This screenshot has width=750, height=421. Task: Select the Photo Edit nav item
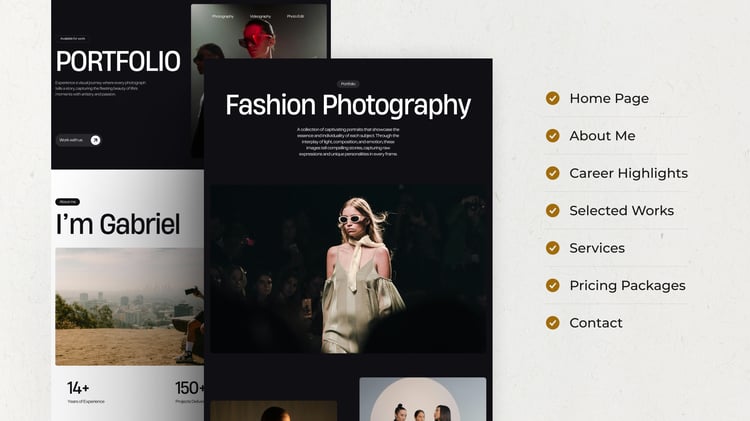(295, 16)
